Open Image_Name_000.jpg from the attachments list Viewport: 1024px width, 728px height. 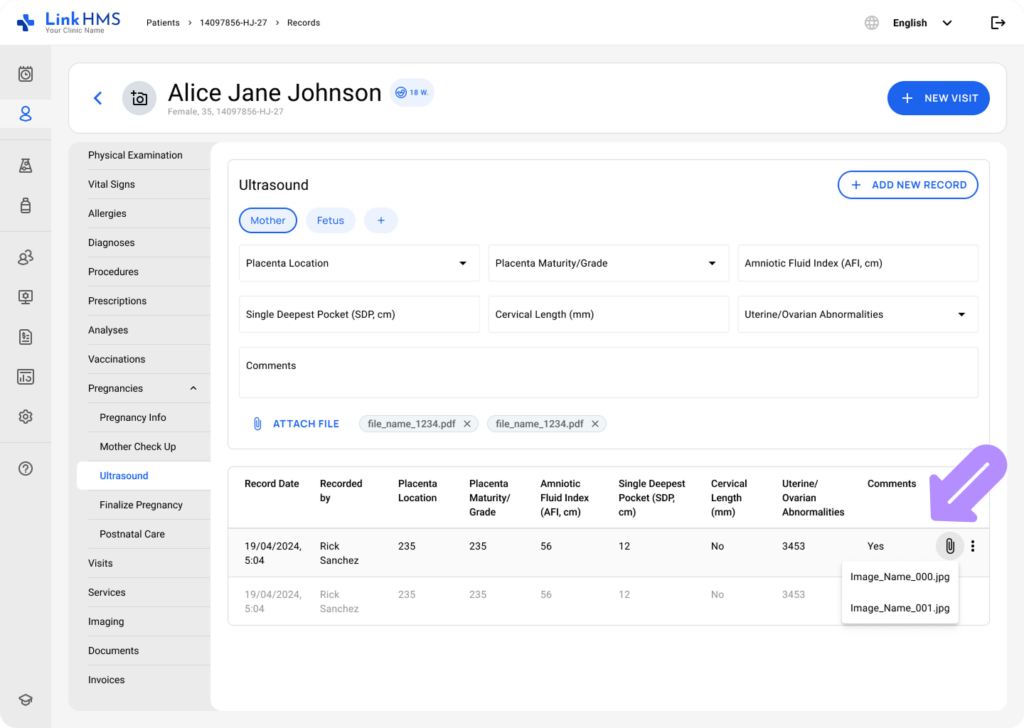coord(899,577)
